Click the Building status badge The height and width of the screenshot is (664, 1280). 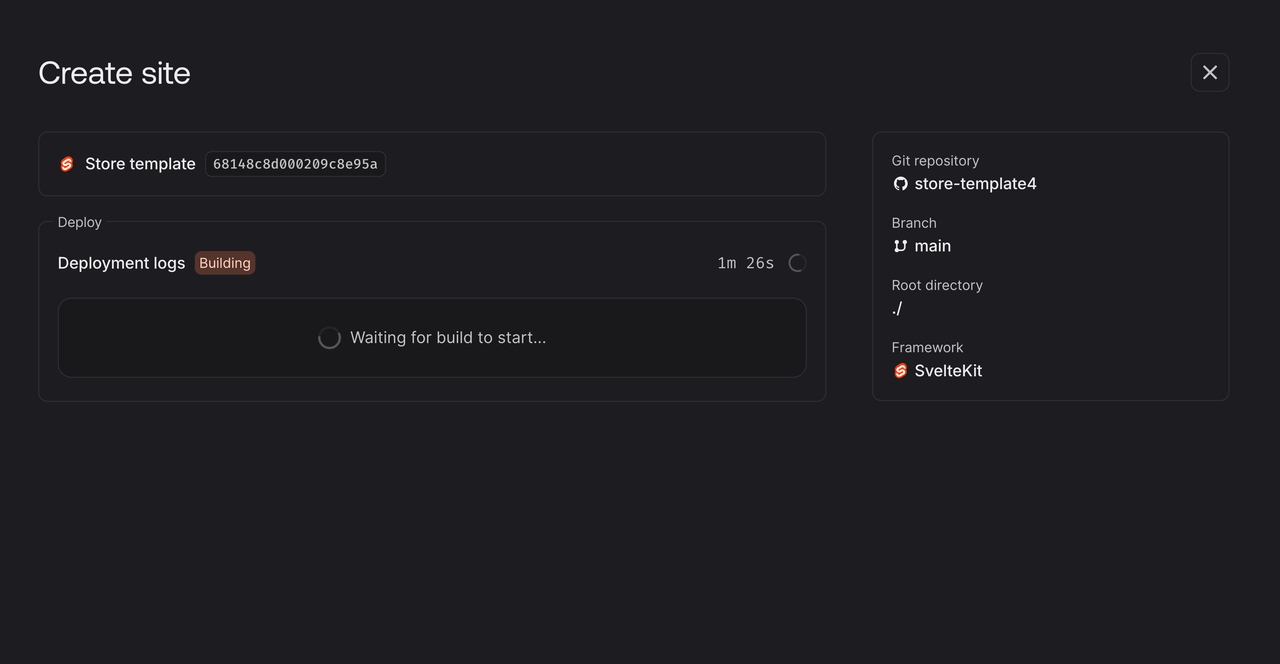[x=224, y=262]
